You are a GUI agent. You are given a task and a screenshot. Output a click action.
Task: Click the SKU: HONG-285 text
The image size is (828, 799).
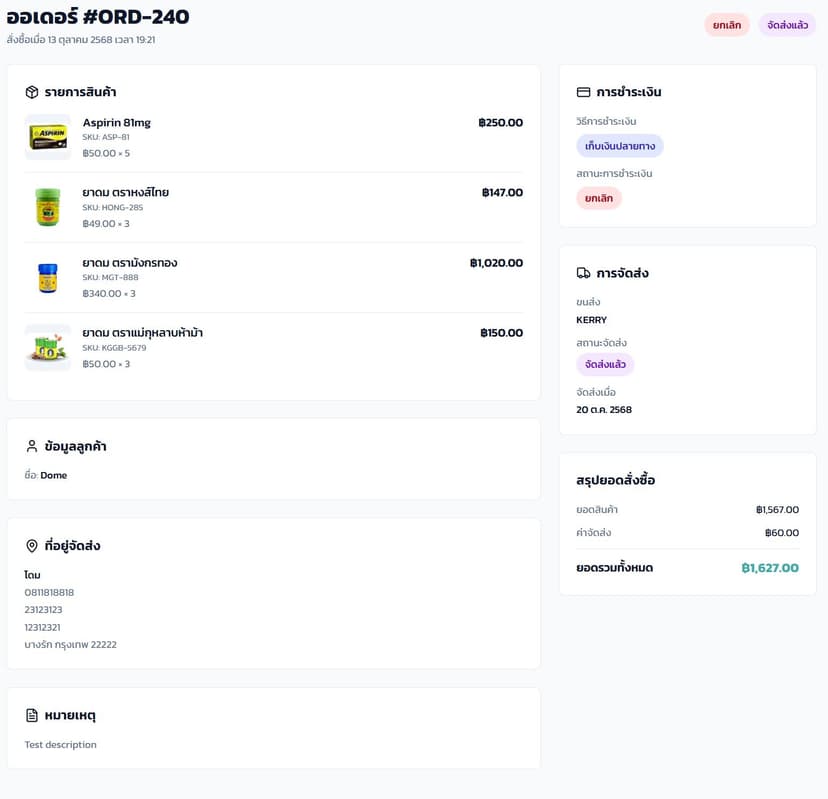(112, 207)
